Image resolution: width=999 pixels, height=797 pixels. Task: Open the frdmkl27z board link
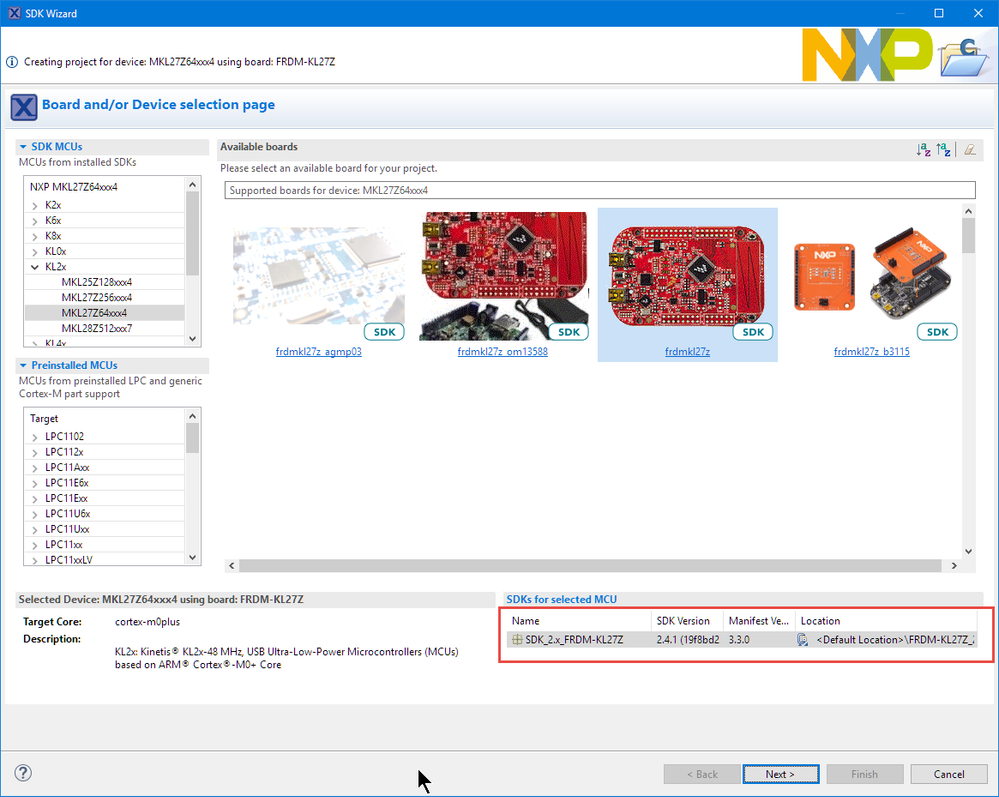687,352
